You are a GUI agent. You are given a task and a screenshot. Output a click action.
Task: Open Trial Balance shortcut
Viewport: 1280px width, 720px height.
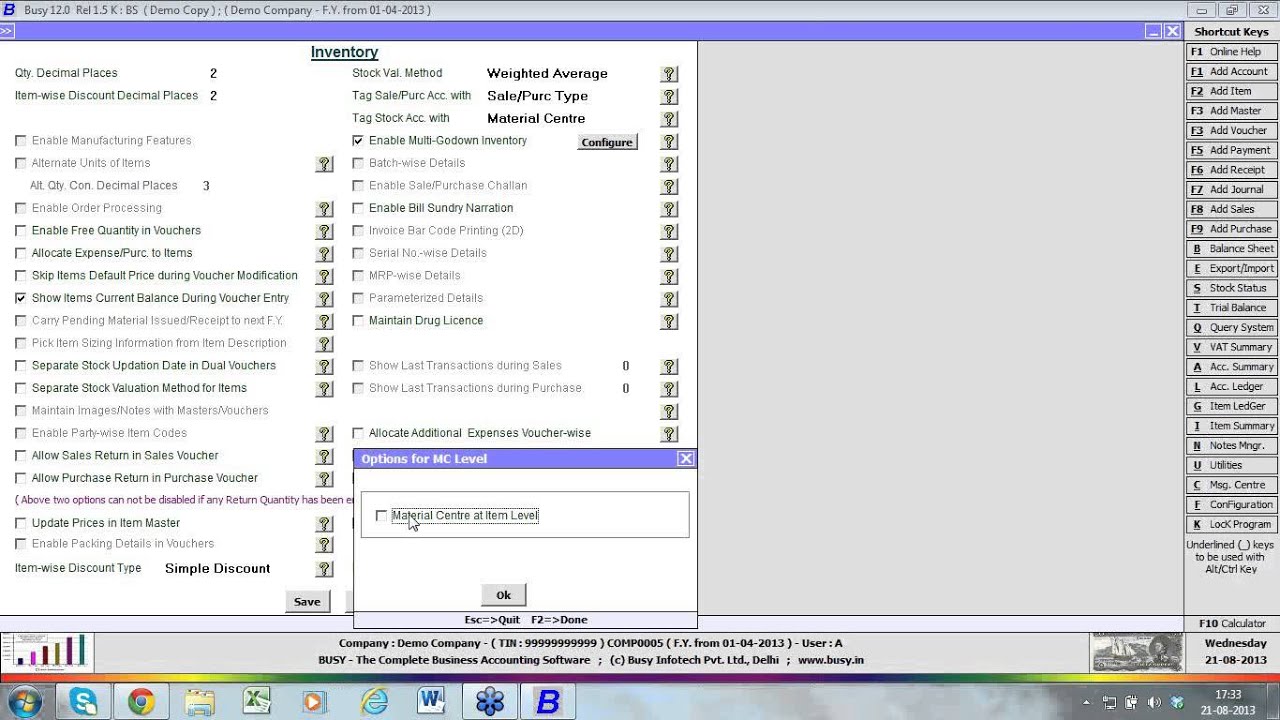pos(1232,308)
